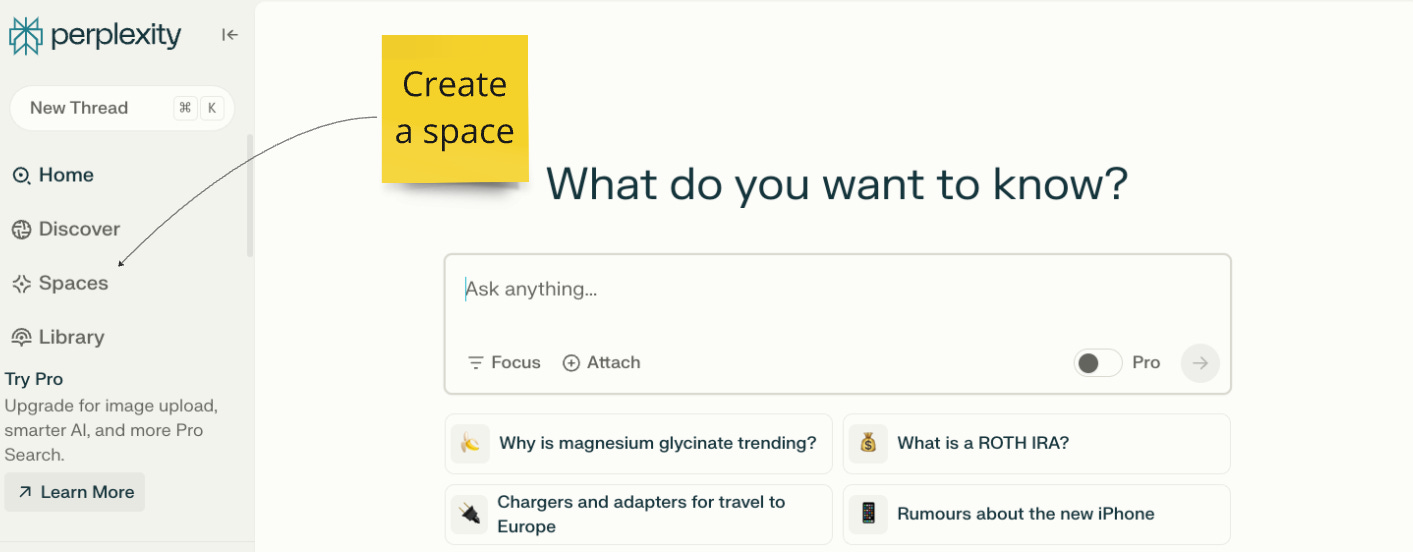Image resolution: width=1413 pixels, height=552 pixels.
Task: Select the What is a ROTH IRA suggestion
Action: [x=1036, y=443]
